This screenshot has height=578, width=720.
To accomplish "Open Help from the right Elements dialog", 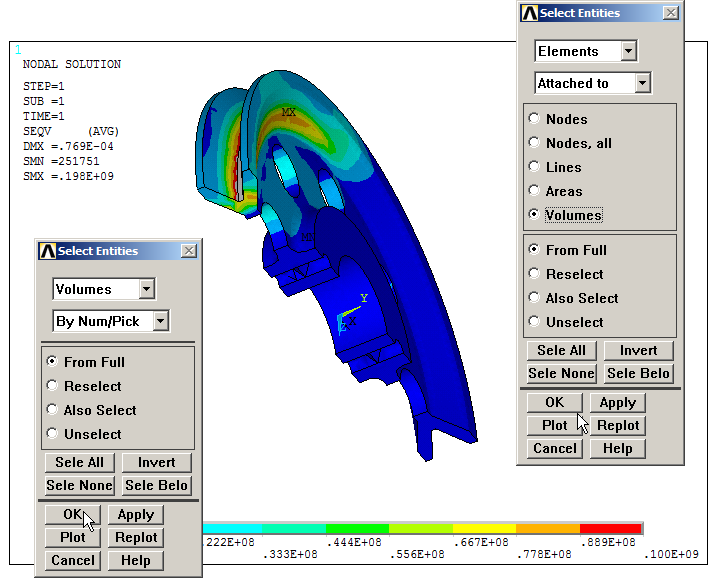I will click(x=618, y=448).
